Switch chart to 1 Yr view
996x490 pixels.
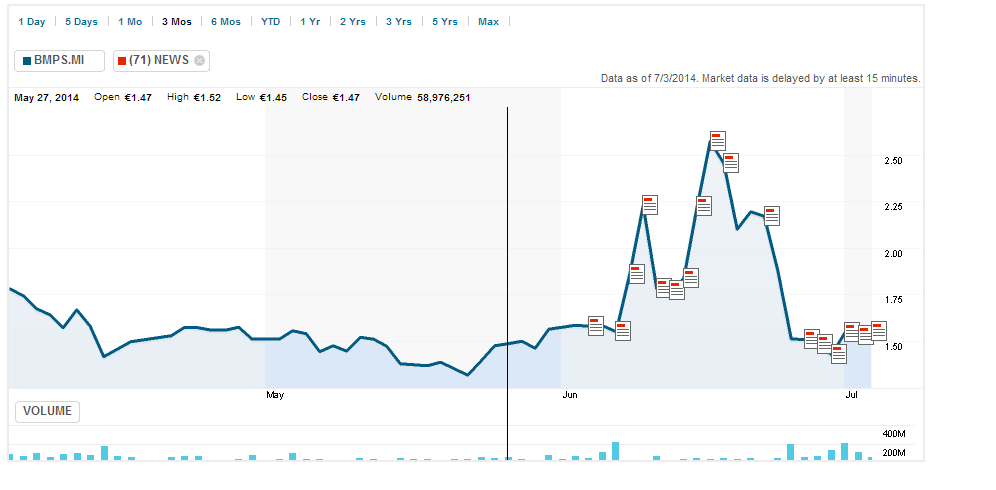click(310, 21)
